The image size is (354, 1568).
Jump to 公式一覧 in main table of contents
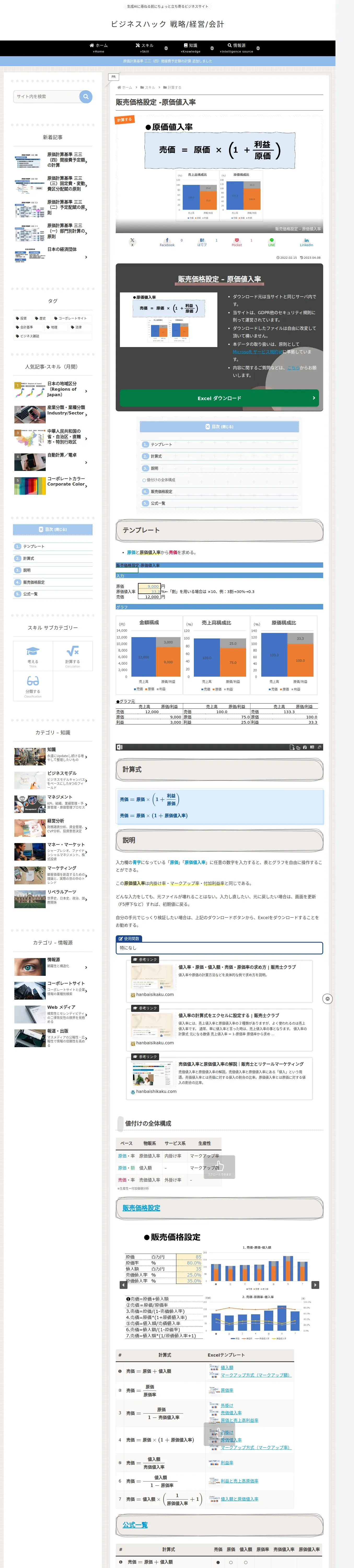click(158, 503)
